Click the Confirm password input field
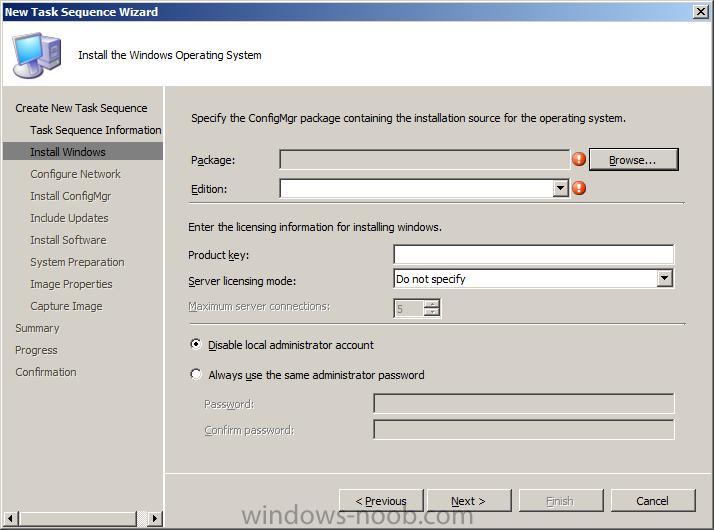 pyautogui.click(x=524, y=429)
